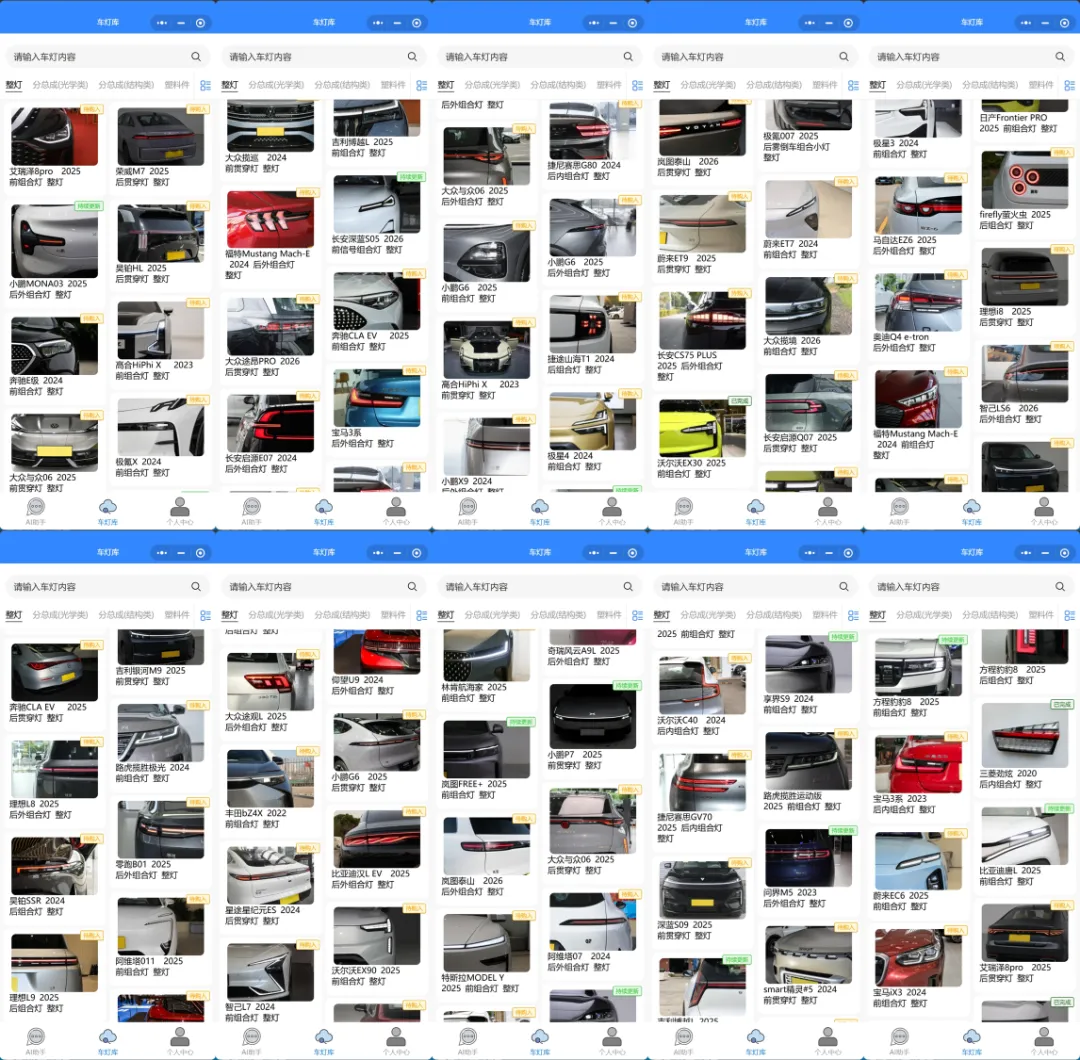1080x1060 pixels.
Task: Focus the search field in panel showing 方程豹豹8
Action: tap(972, 586)
